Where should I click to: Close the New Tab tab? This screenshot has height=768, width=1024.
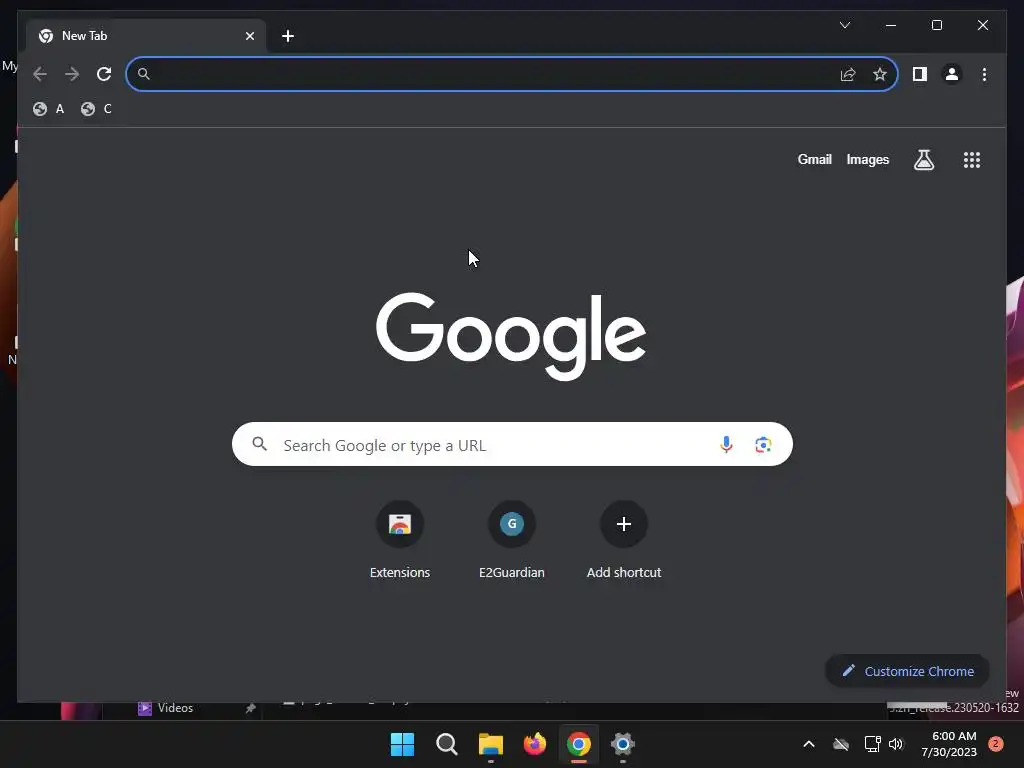(x=249, y=36)
